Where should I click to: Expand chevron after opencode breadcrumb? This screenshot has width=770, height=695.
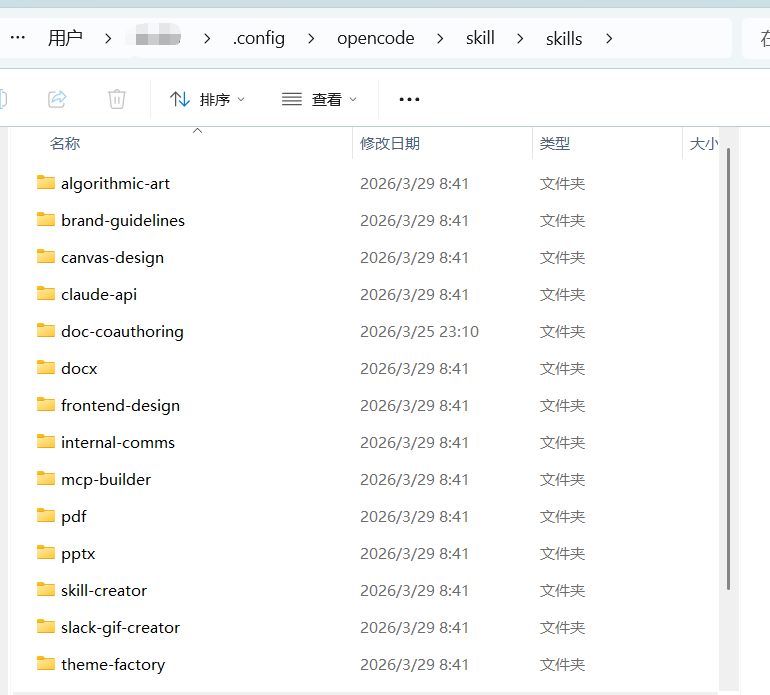tap(440, 38)
